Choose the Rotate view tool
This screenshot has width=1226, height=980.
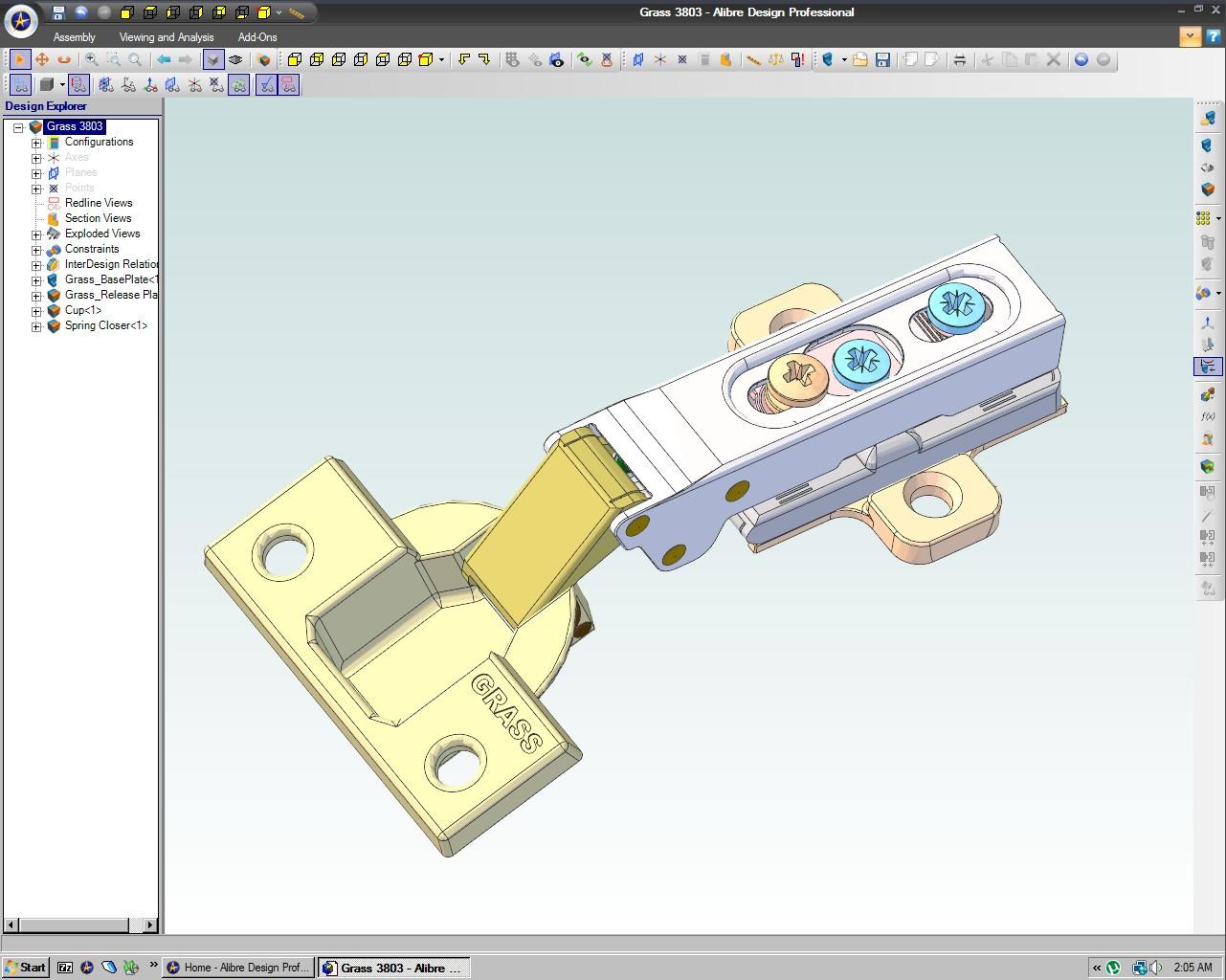(64, 59)
